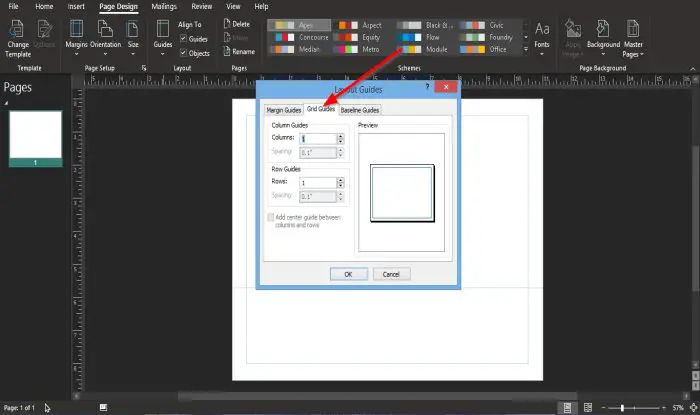Click two-page spread view icon in status bar
This screenshot has width=700, height=415.
click(588, 407)
